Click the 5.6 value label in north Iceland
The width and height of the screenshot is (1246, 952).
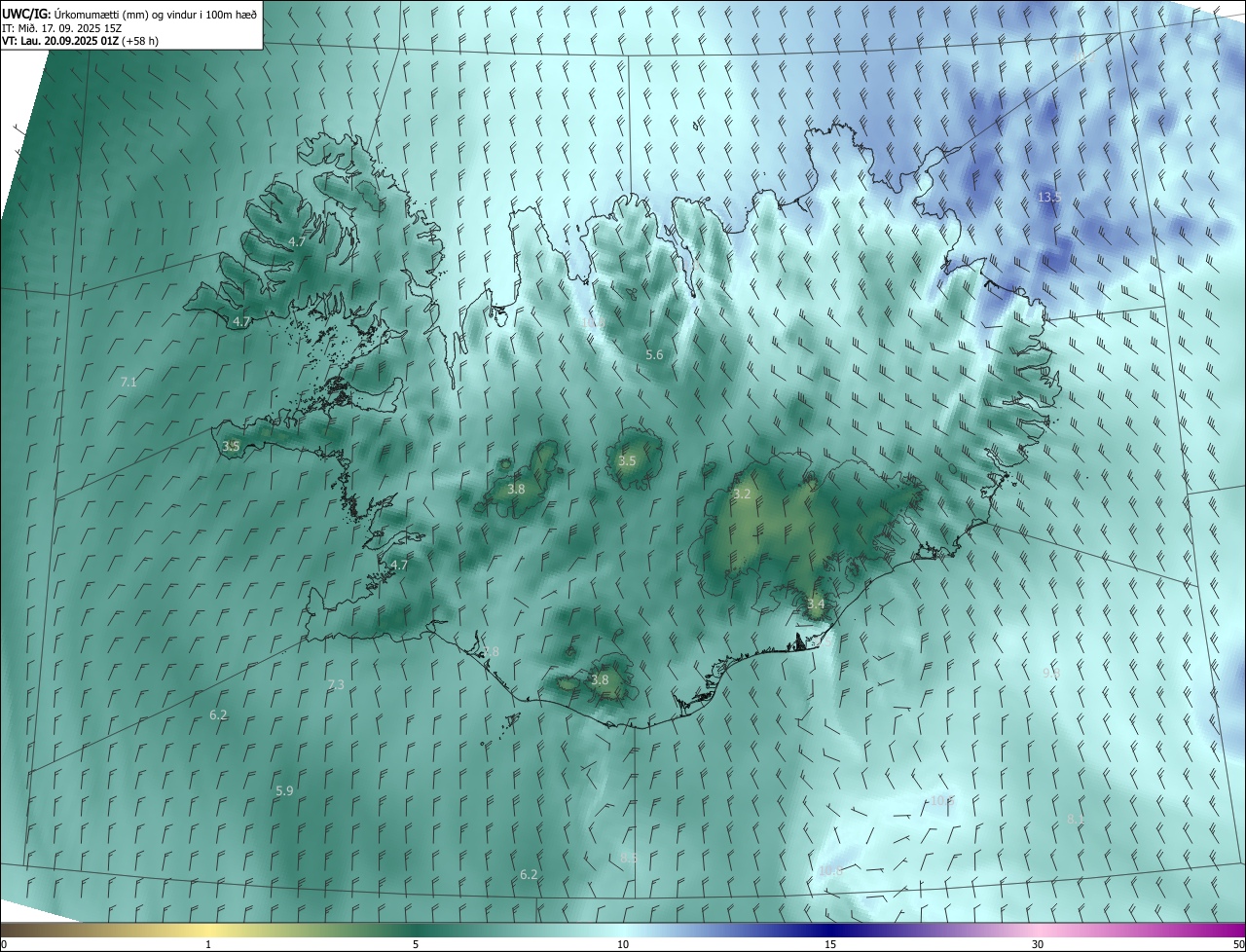point(654,355)
